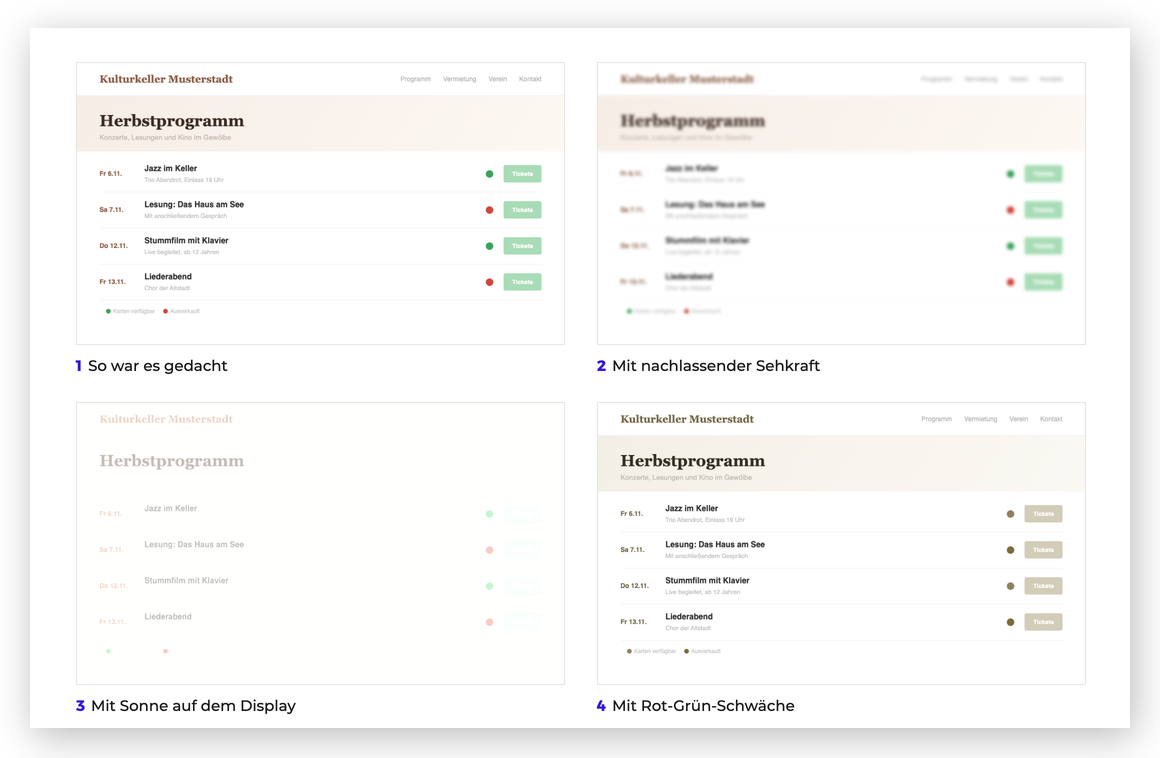Click blurred green dot in Stummfilm row, mockup 2
The height and width of the screenshot is (758, 1160).
click(x=1010, y=246)
